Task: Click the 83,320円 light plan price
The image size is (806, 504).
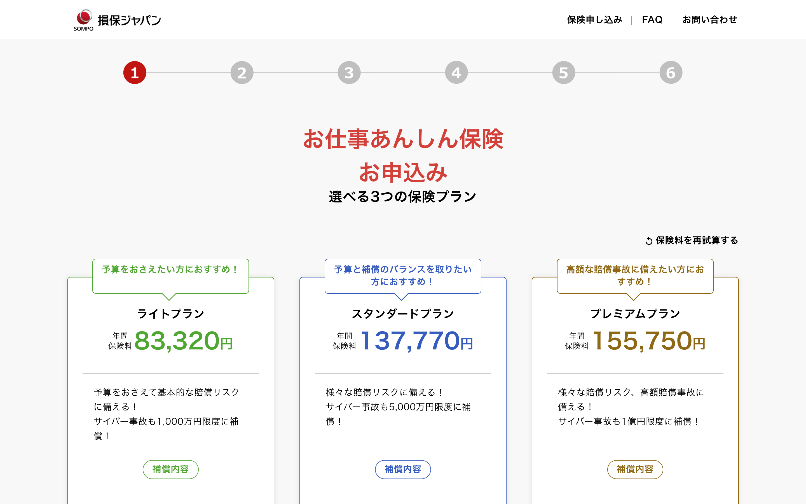Action: tap(183, 341)
